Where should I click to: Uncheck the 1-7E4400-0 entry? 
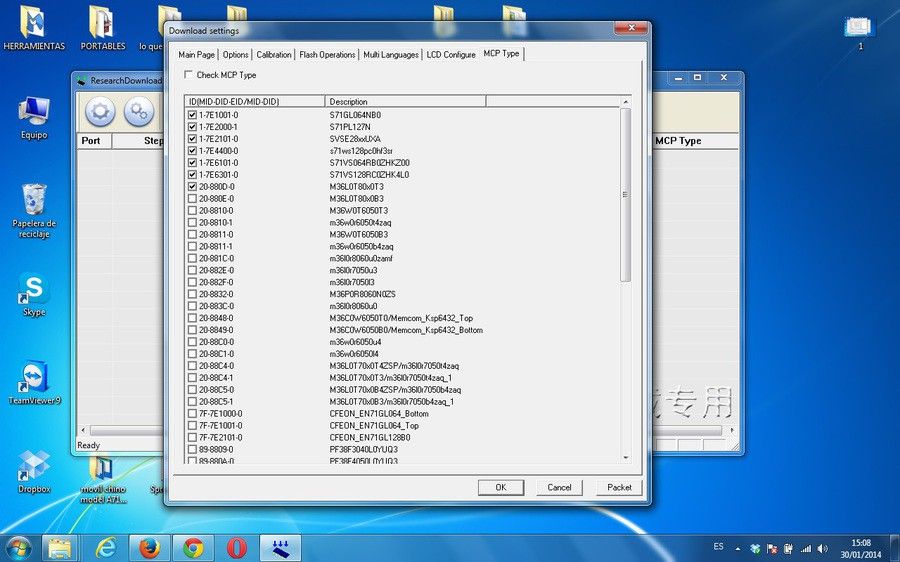tap(192, 151)
